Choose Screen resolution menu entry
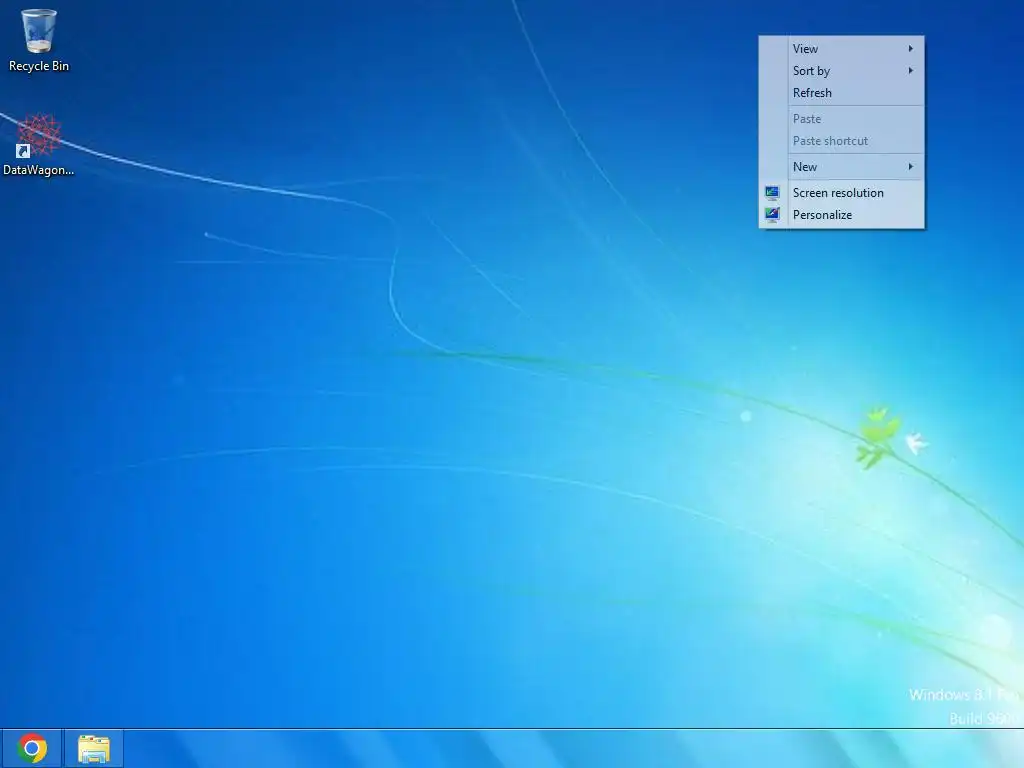 (x=842, y=193)
